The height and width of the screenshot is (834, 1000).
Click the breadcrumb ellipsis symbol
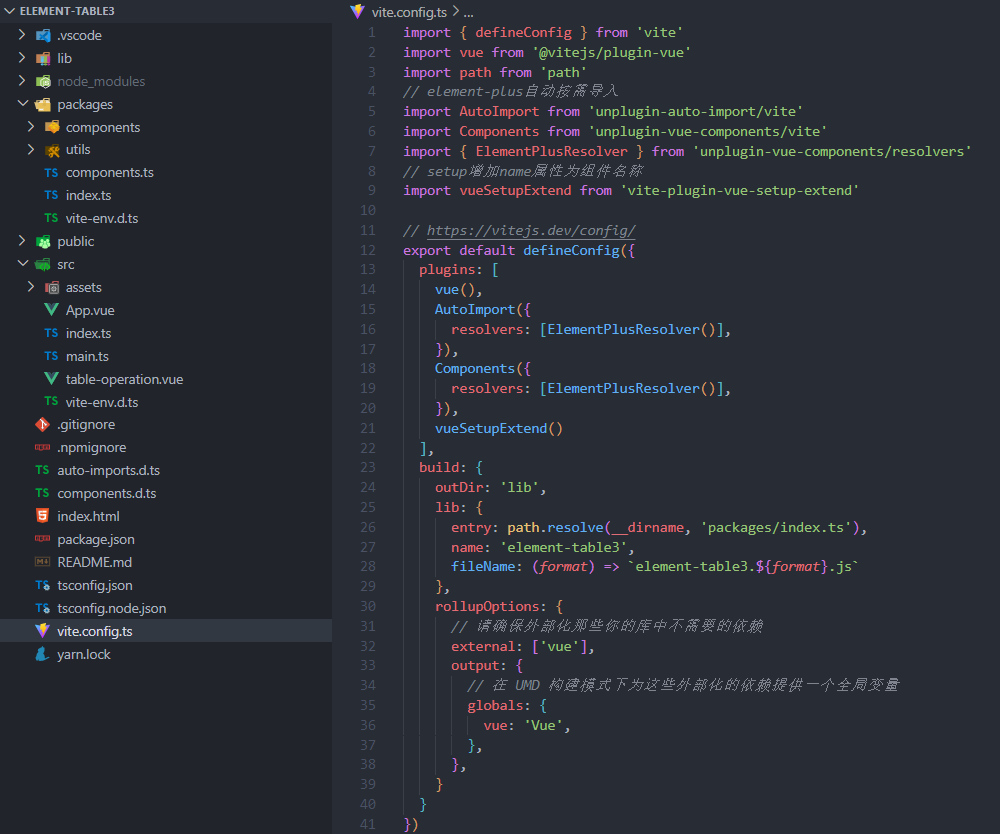pyautogui.click(x=469, y=13)
